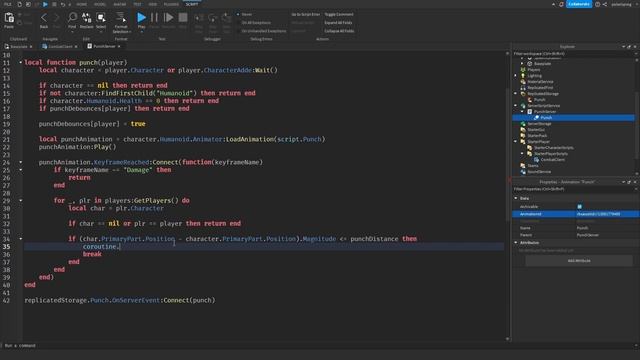This screenshot has width=640, height=360.
Task: Switch to the HOME ribbon tab
Action: pyautogui.click(x=82, y=4)
